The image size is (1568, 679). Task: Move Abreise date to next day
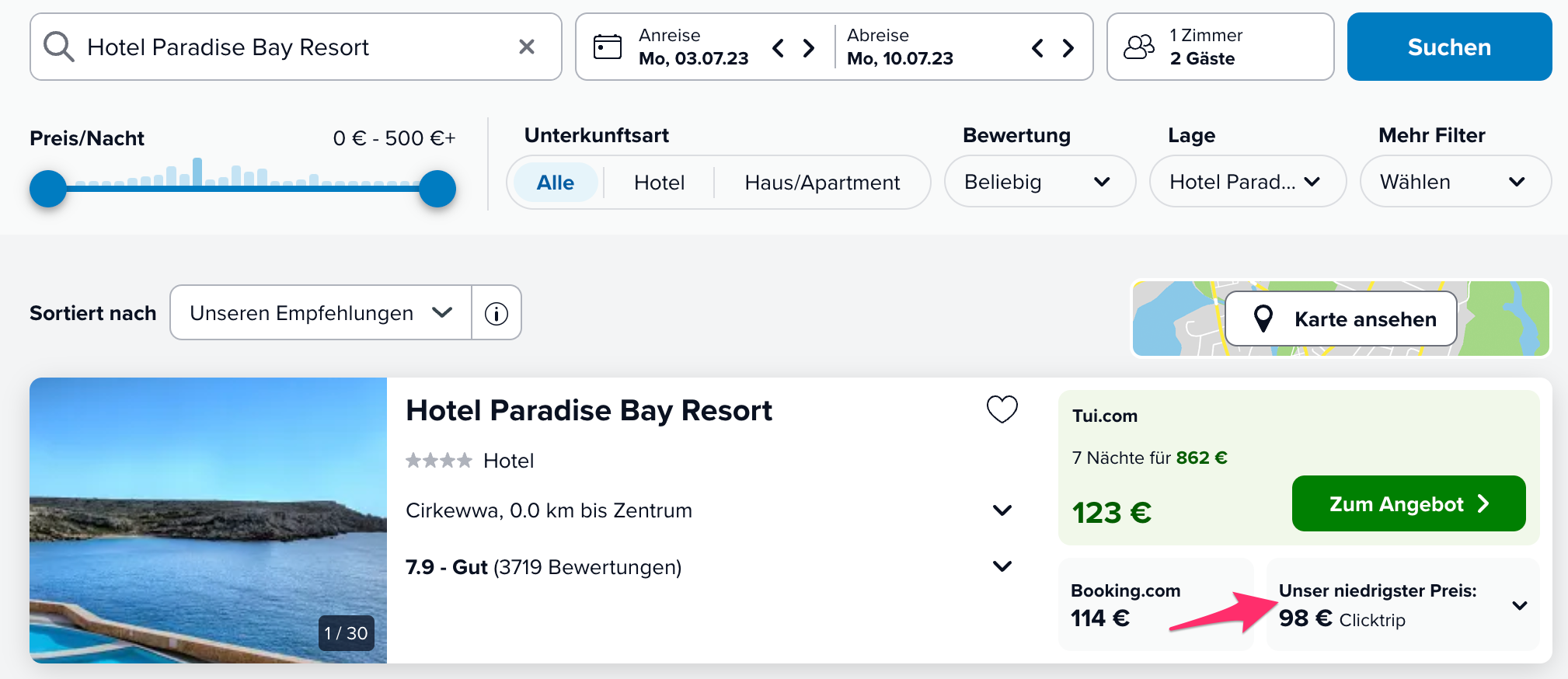(x=1068, y=48)
